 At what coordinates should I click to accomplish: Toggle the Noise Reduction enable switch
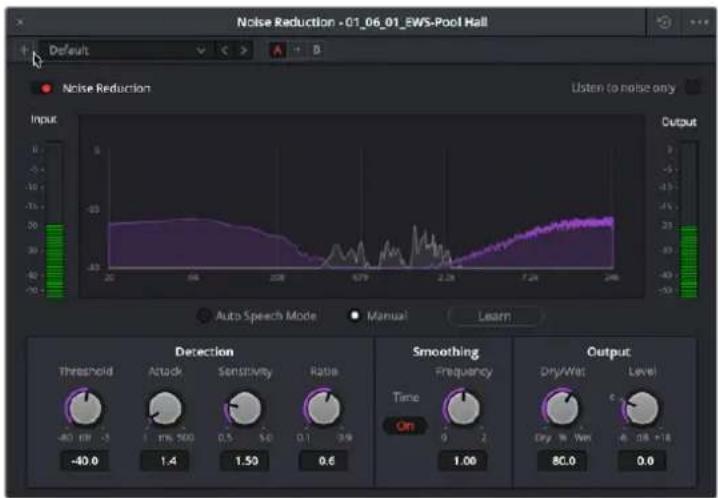pos(43,88)
